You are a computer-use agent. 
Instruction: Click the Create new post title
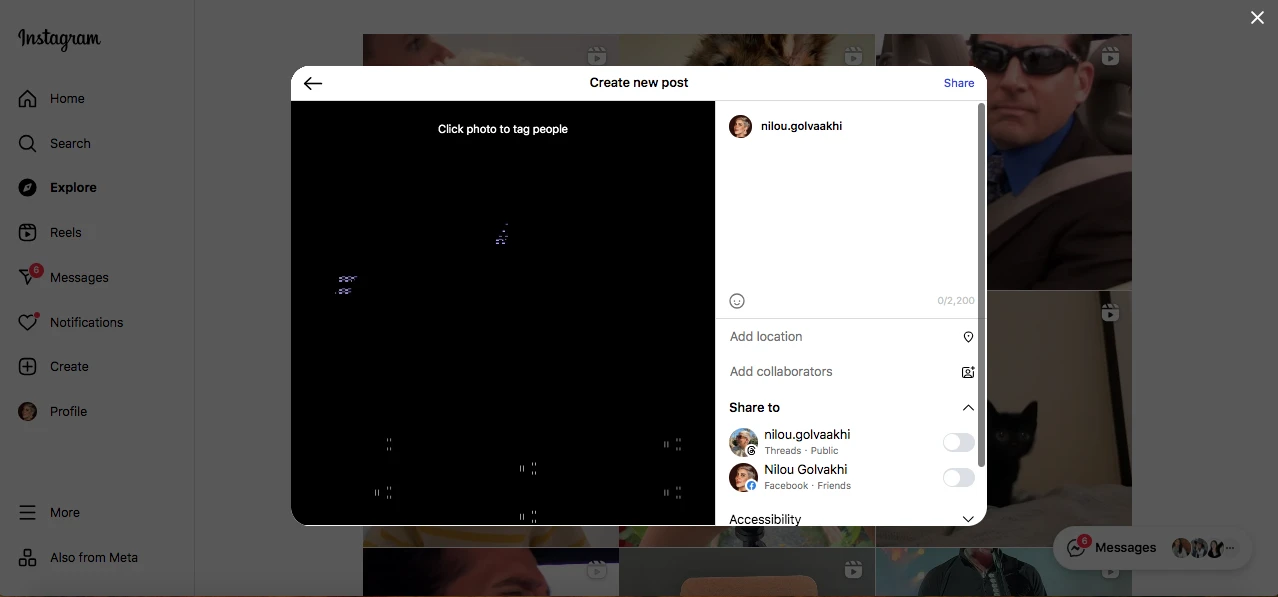(x=639, y=83)
